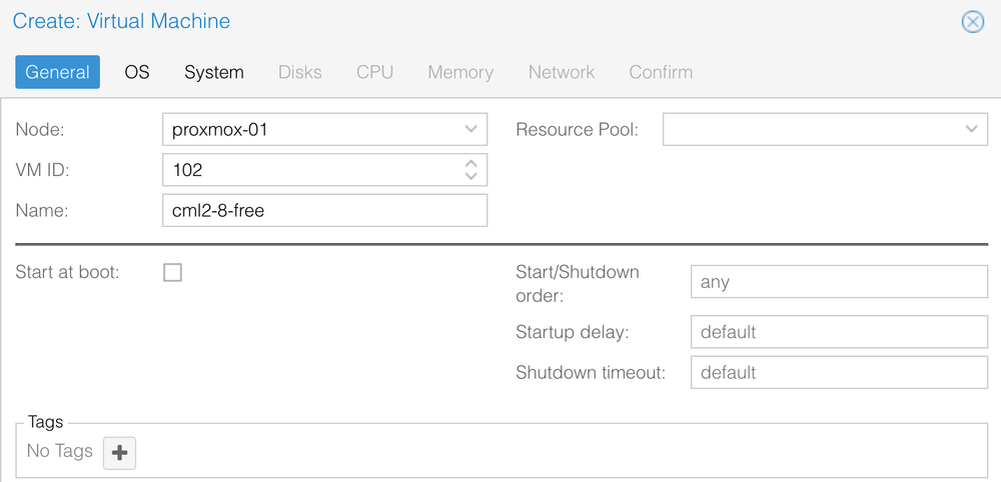Click the Start/Shutdown order field
The width and height of the screenshot is (1001, 482).
(838, 282)
